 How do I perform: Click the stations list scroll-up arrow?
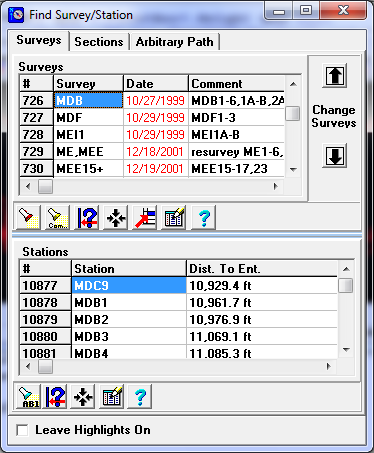[346, 269]
